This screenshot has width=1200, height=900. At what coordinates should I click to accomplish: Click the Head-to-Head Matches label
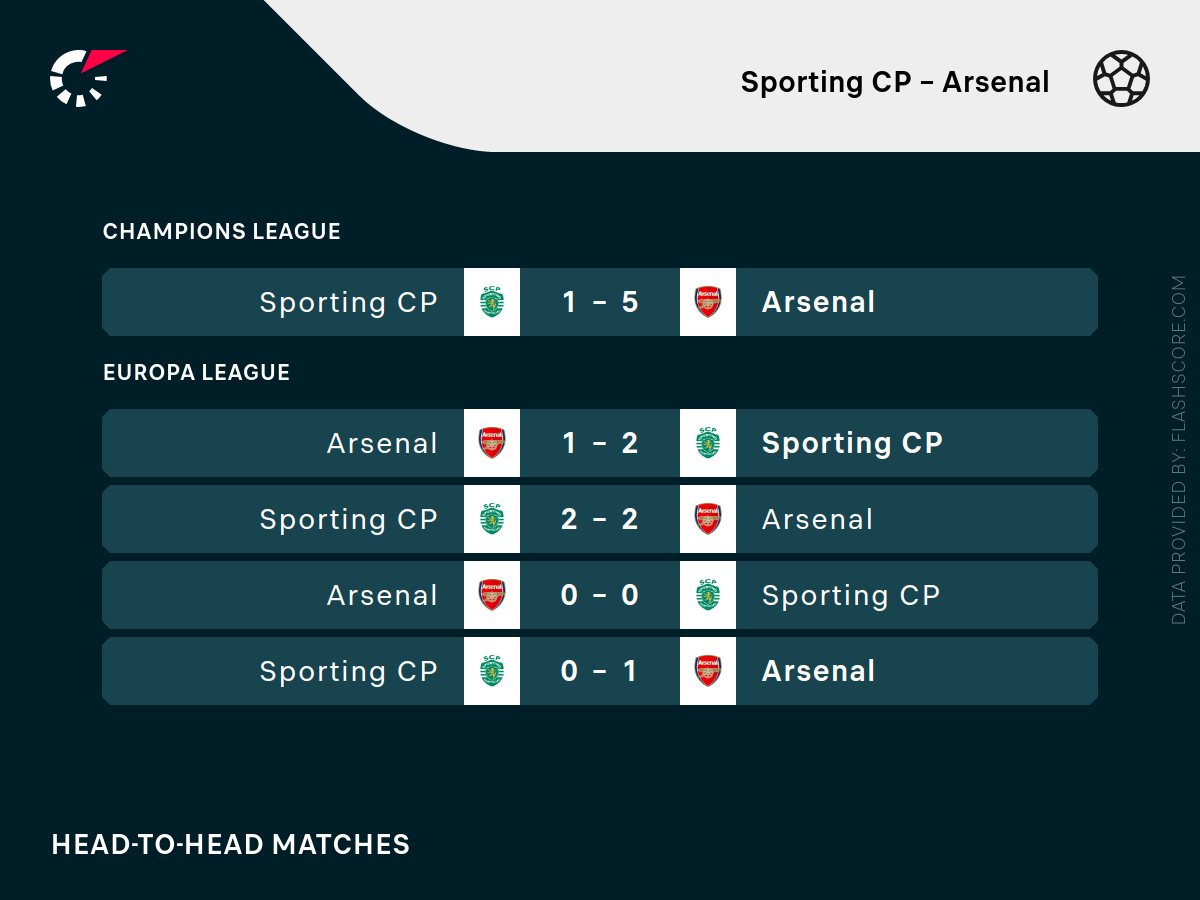pyautogui.click(x=231, y=844)
